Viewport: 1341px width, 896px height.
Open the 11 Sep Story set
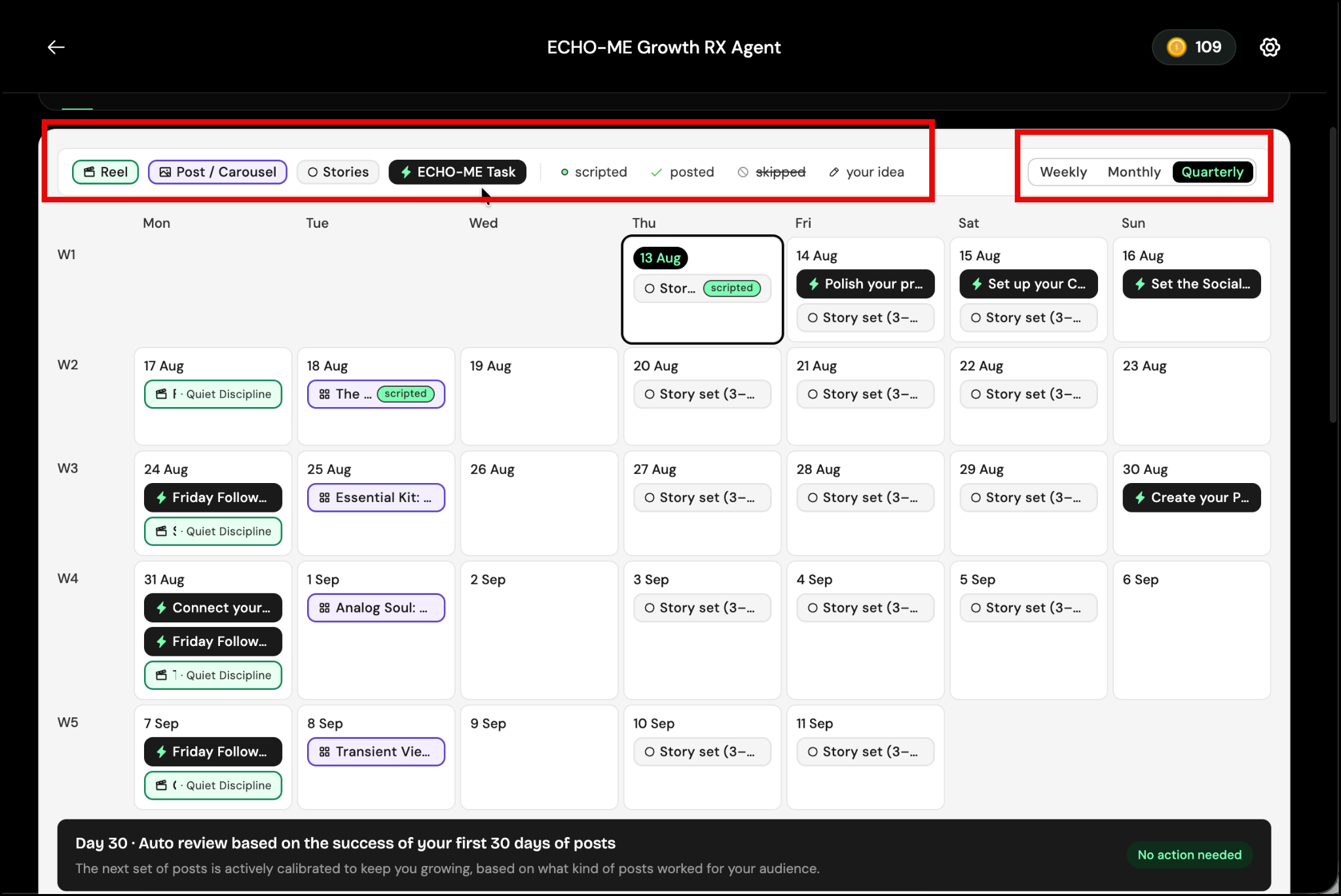coord(866,751)
